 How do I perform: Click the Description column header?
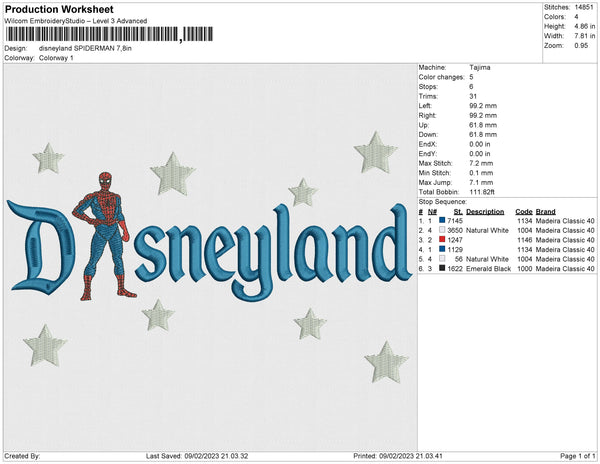(x=485, y=212)
